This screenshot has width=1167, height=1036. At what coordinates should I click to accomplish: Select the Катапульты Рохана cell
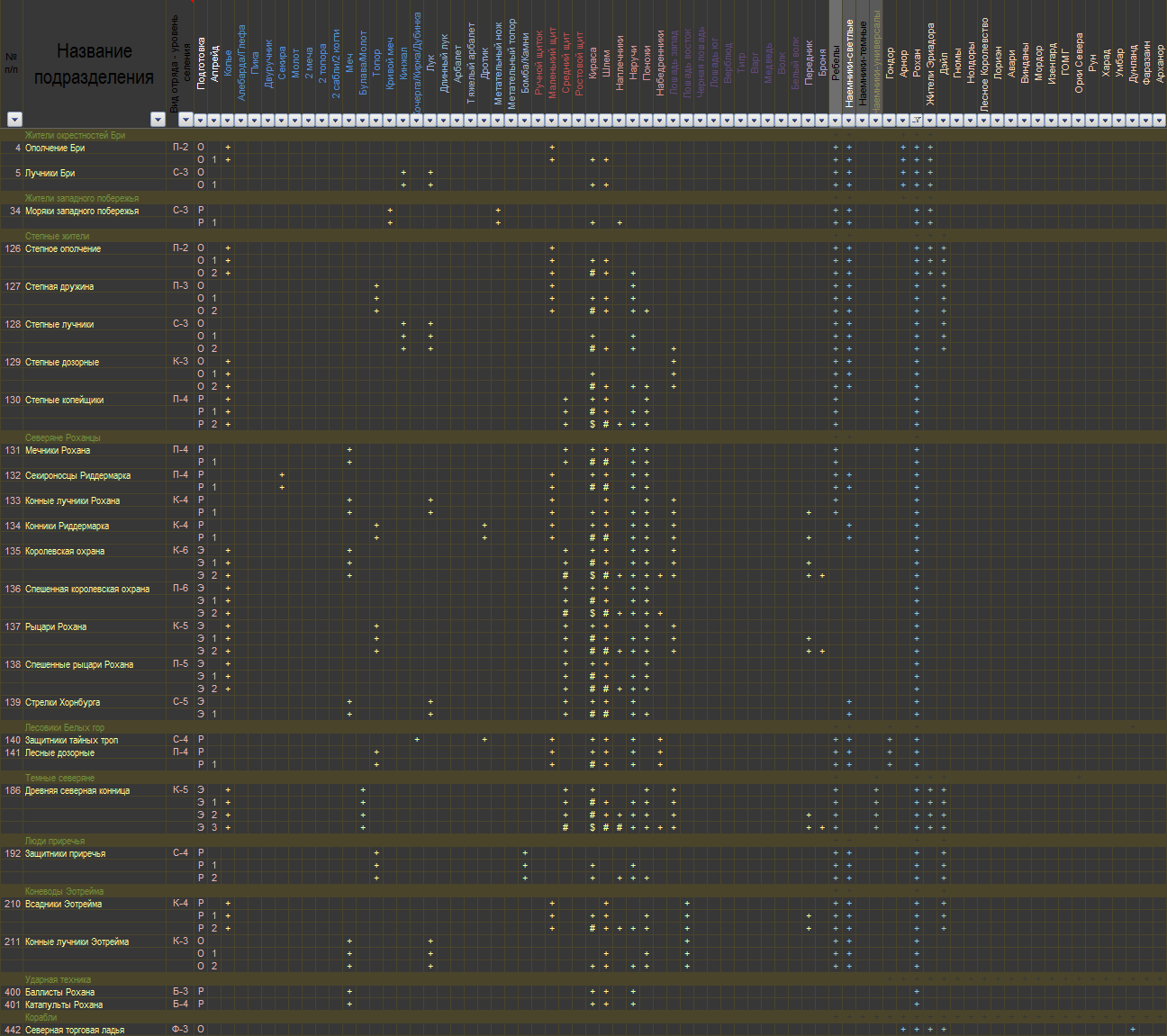coord(94,1004)
